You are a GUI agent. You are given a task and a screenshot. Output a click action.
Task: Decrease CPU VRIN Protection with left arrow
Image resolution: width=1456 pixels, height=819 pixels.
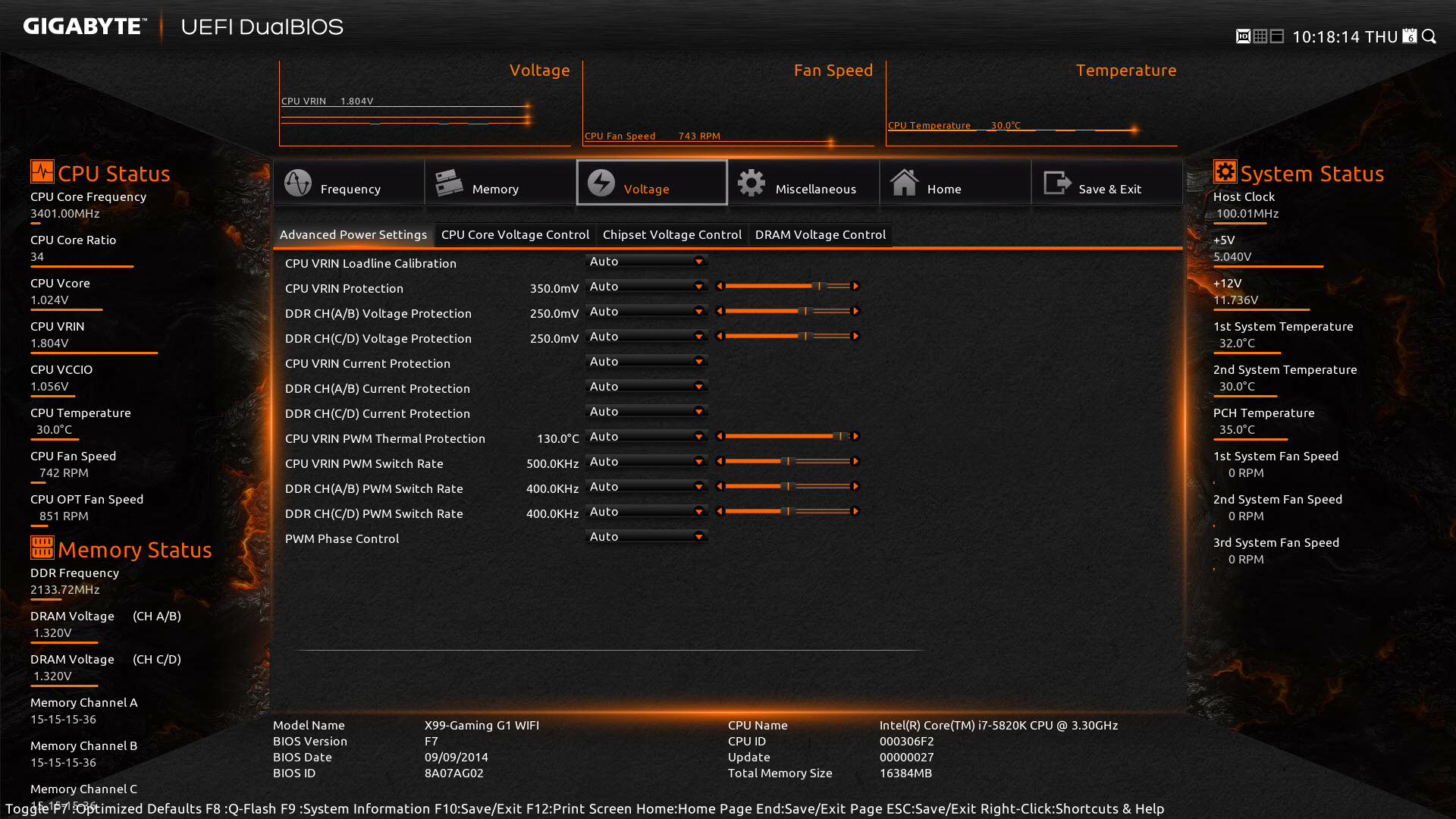(720, 286)
